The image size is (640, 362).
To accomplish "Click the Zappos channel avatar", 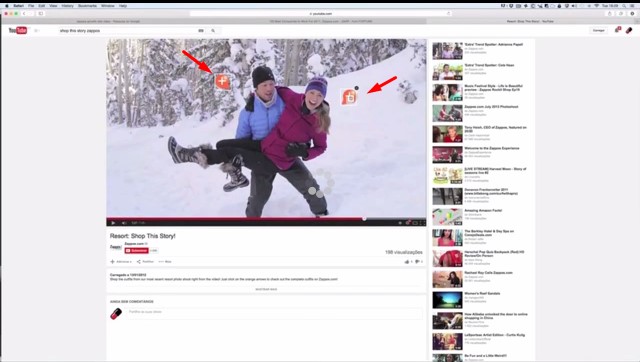I will (116, 247).
